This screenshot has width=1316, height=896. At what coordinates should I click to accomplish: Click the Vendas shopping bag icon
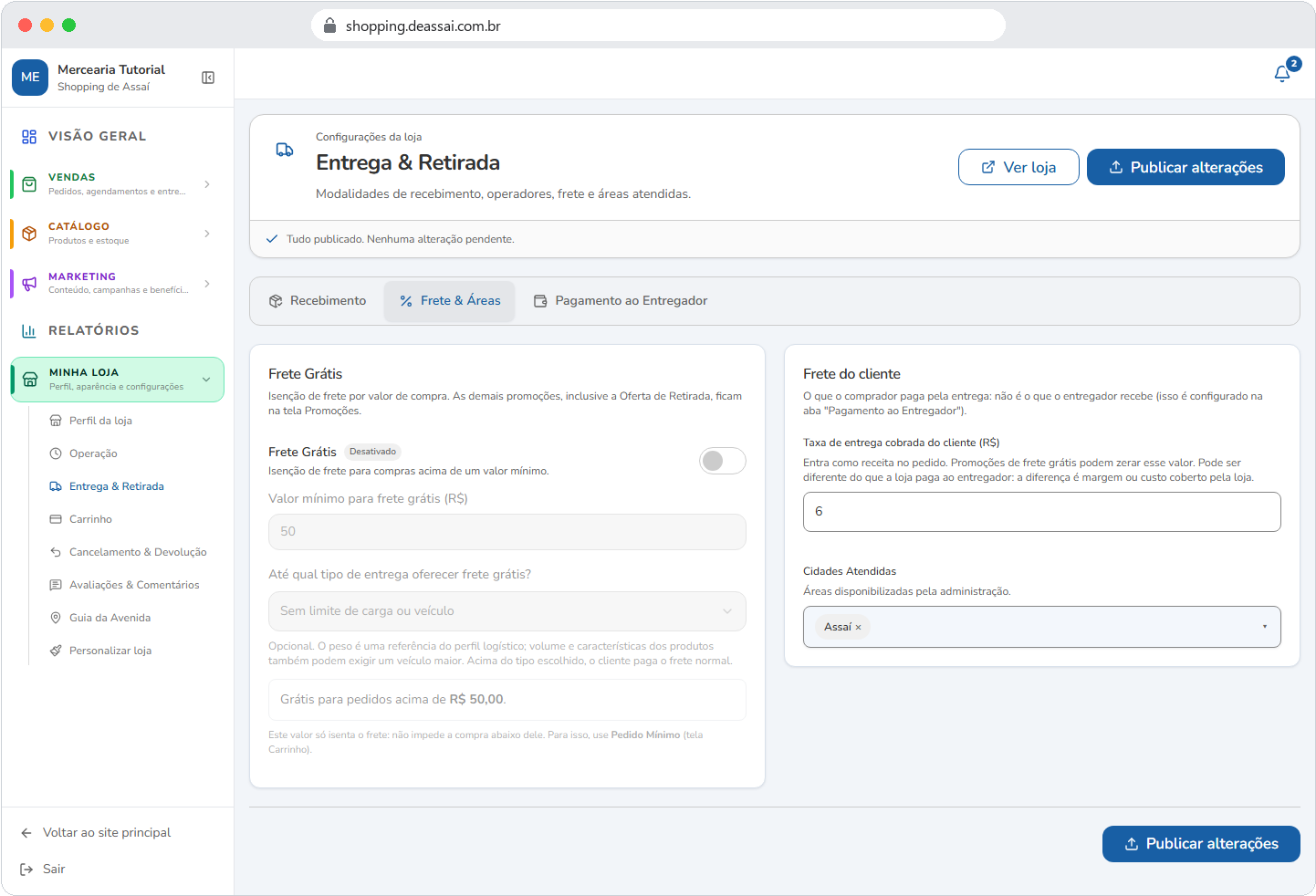click(29, 184)
